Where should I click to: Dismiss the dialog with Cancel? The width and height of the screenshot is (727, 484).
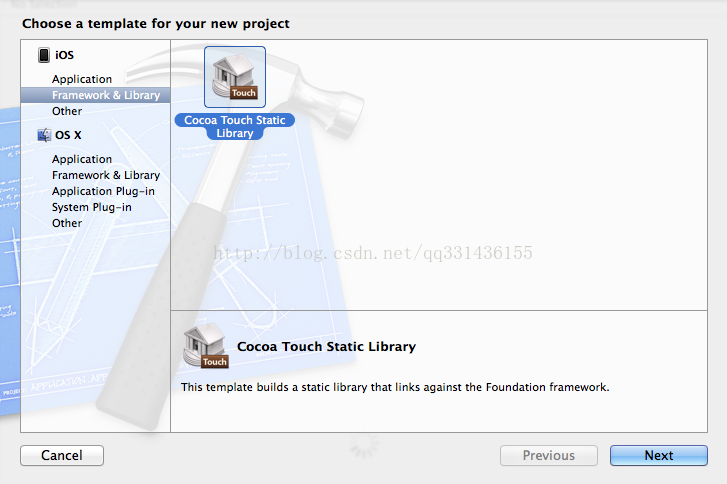pos(62,455)
